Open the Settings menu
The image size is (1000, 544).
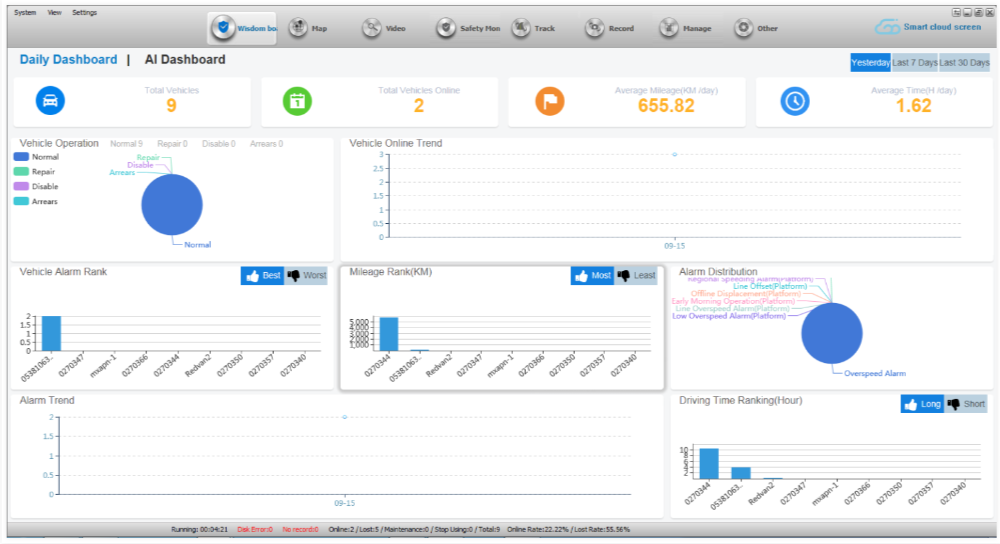click(85, 12)
